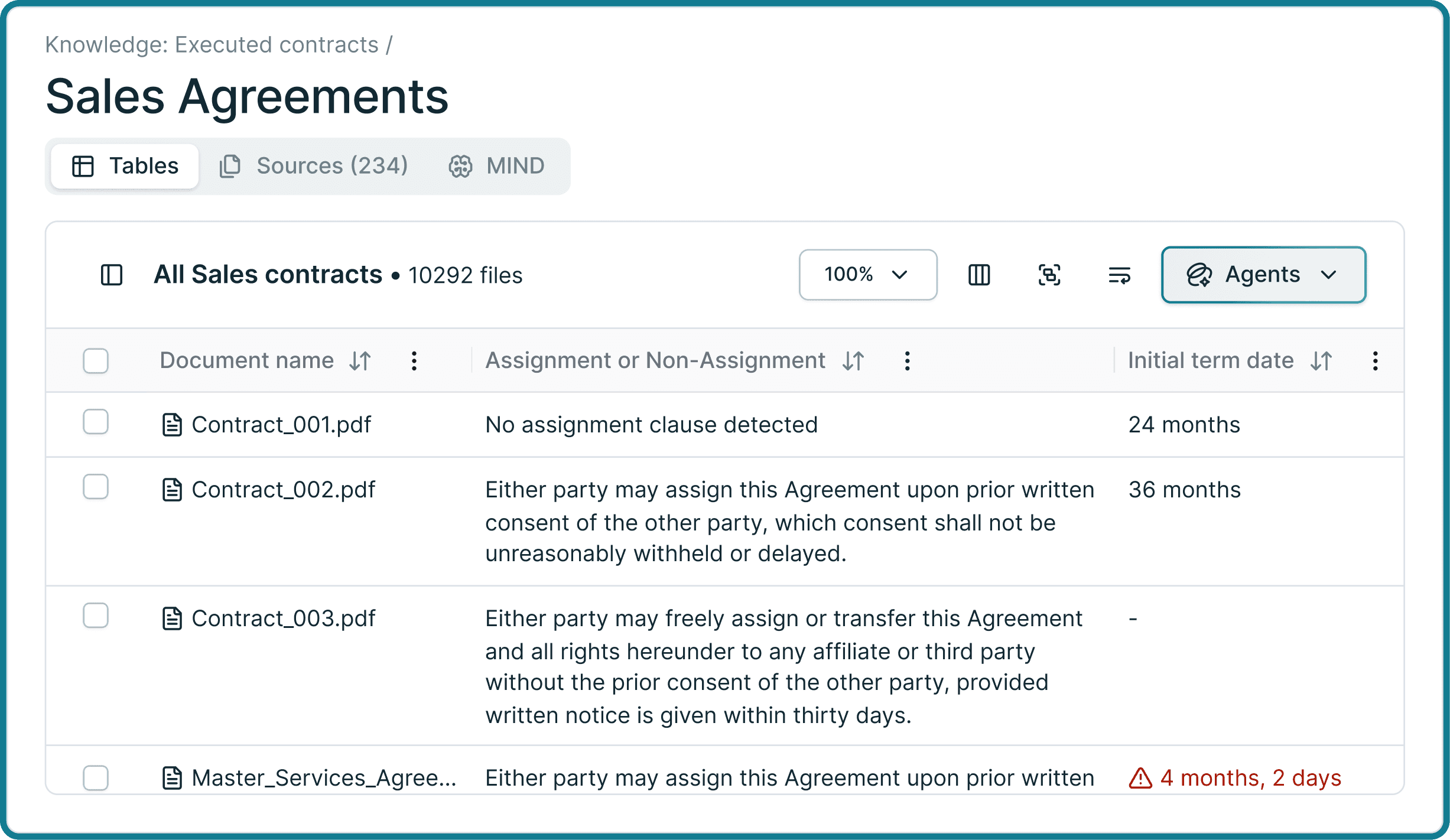Select the Contract_001.pdf row checkbox

[x=96, y=422]
